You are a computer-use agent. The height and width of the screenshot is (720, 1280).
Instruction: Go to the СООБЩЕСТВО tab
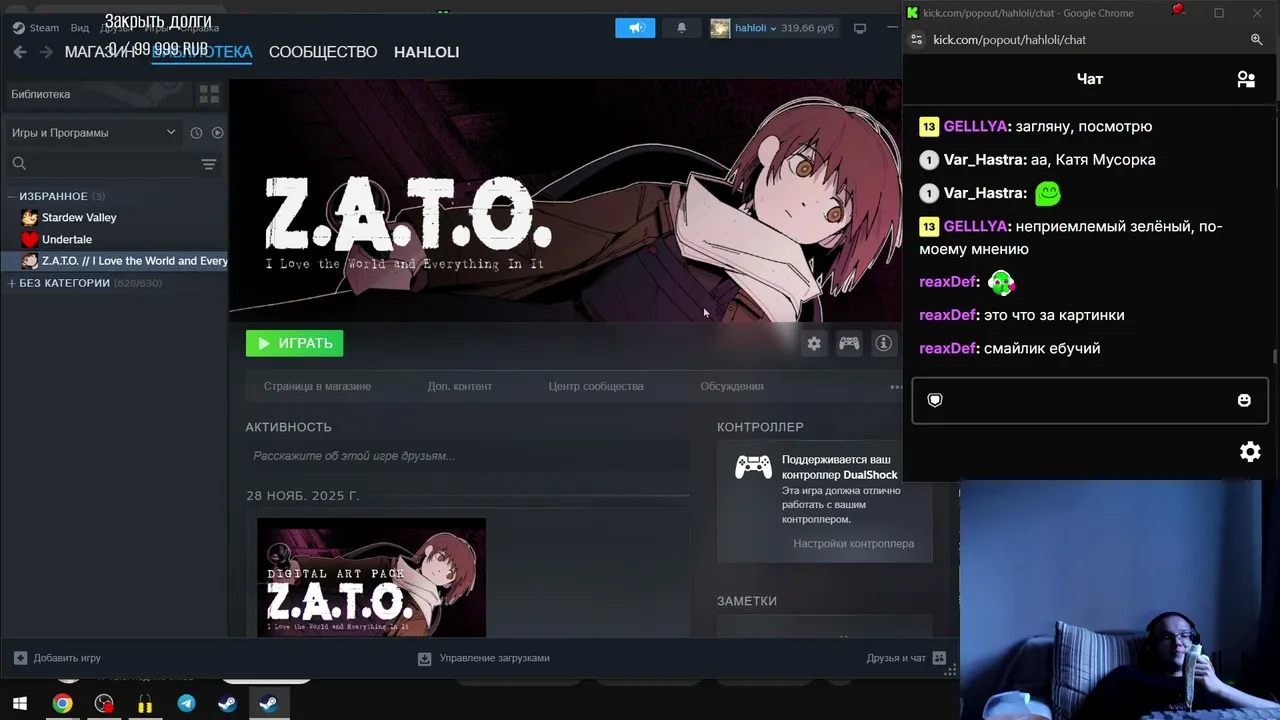coord(323,52)
